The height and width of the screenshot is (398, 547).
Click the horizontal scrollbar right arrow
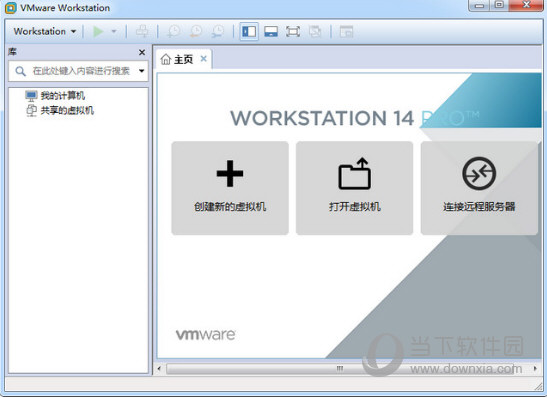(535, 369)
